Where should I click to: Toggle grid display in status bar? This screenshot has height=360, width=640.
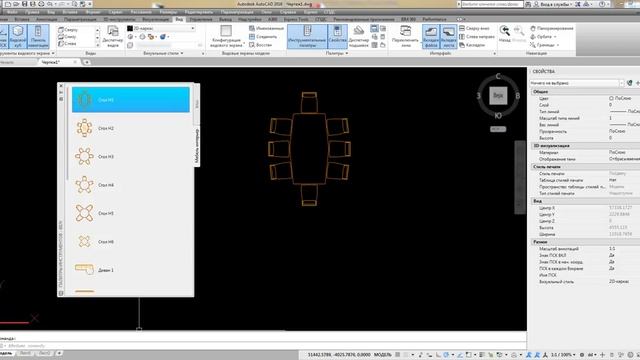398,355
